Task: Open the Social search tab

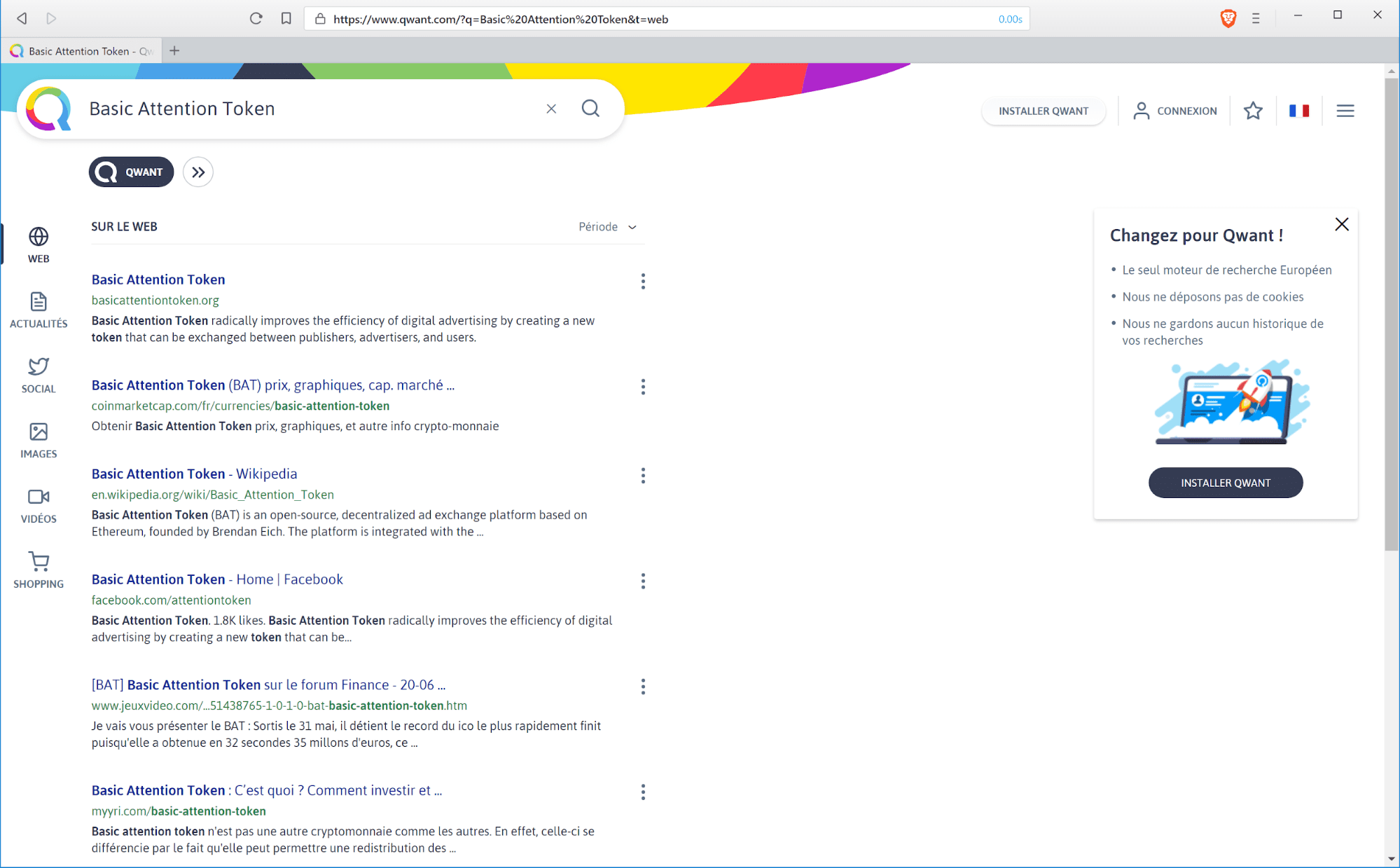Action: tap(39, 376)
